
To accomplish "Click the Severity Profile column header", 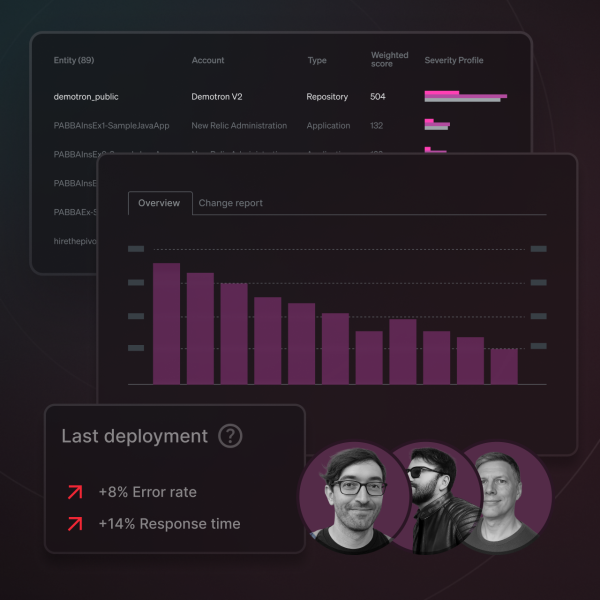I will coord(453,61).
